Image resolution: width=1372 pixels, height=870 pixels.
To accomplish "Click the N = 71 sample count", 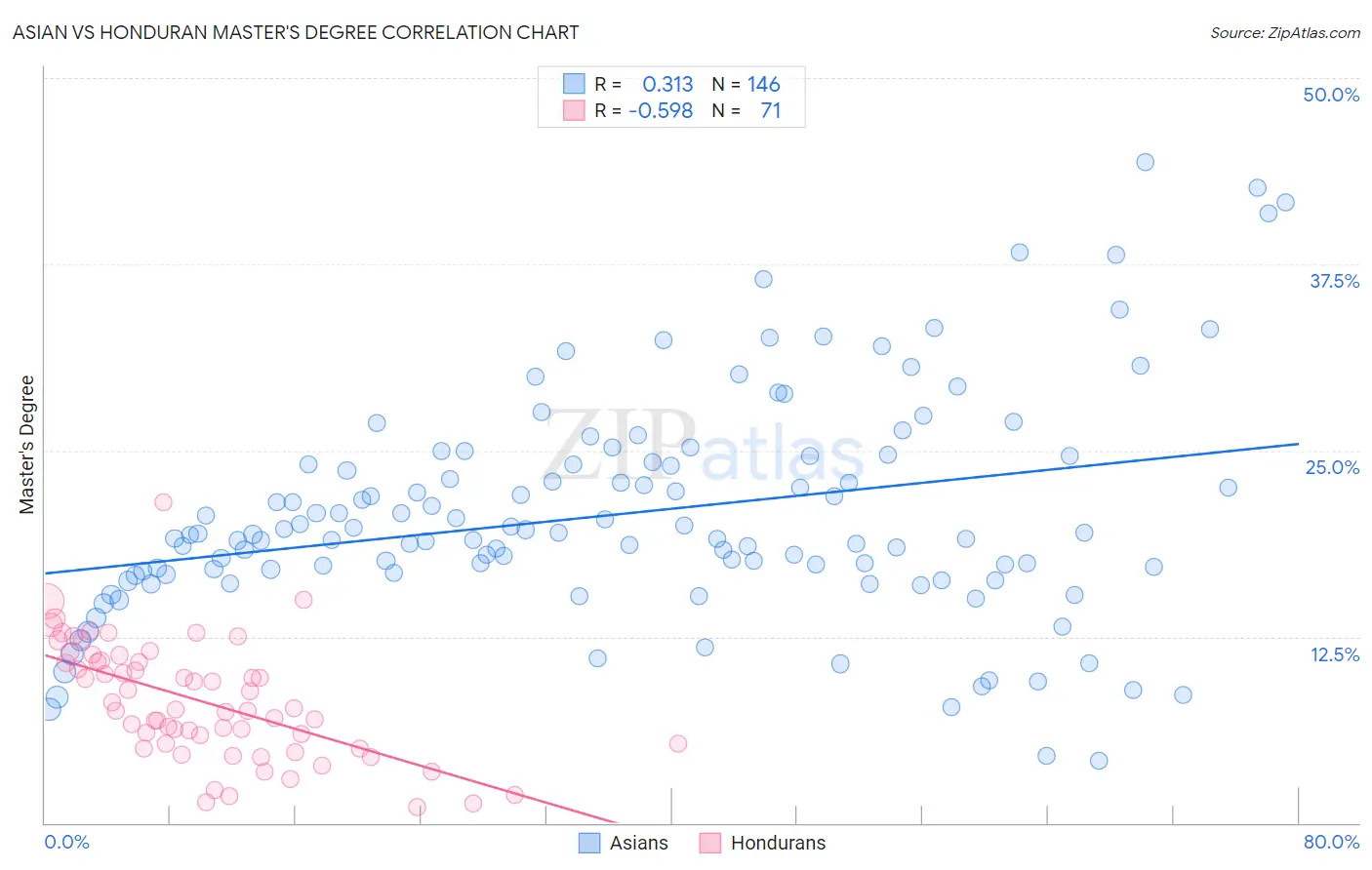I will pyautogui.click(x=747, y=110).
